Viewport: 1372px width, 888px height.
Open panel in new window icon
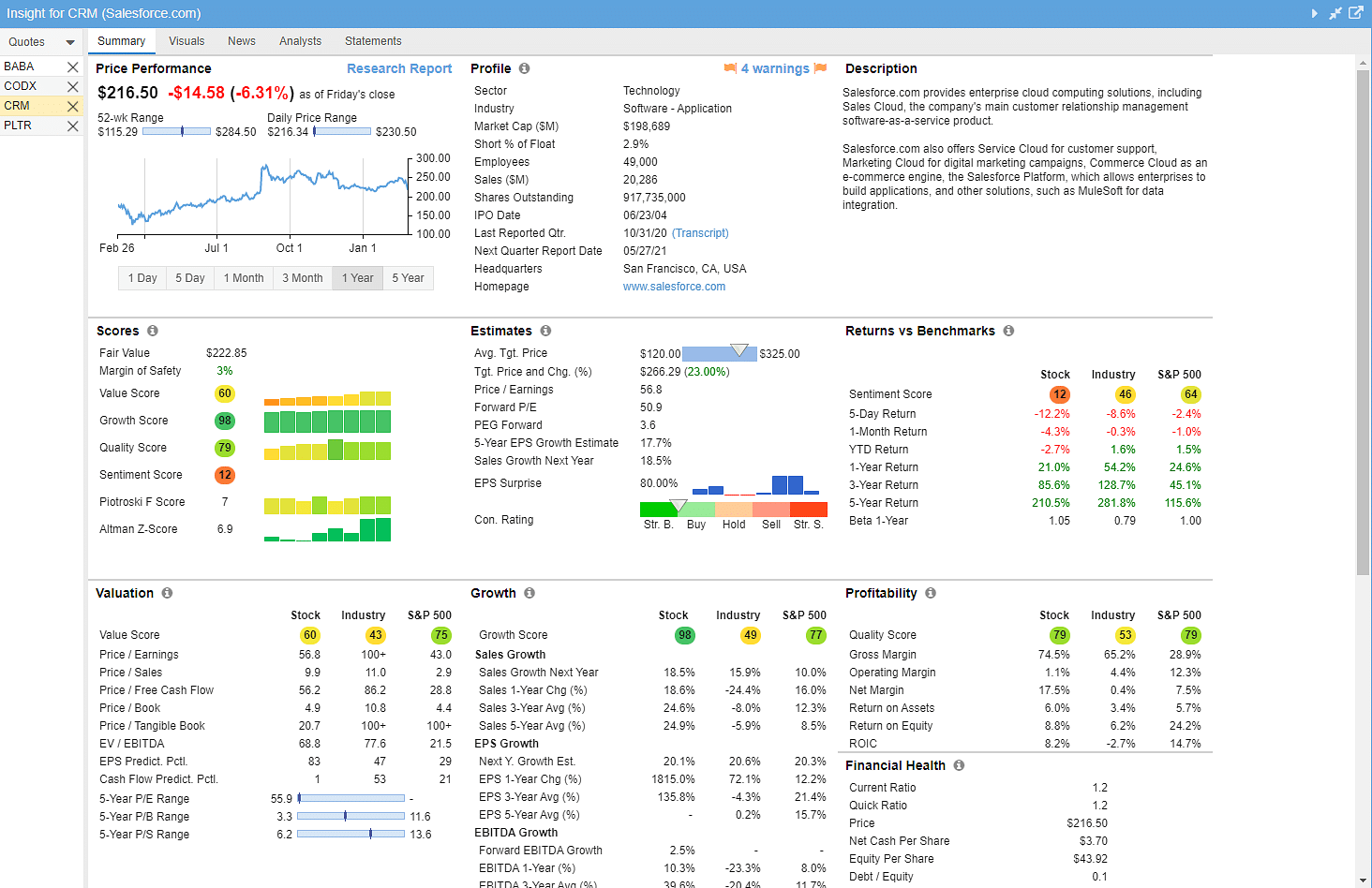click(x=1356, y=13)
